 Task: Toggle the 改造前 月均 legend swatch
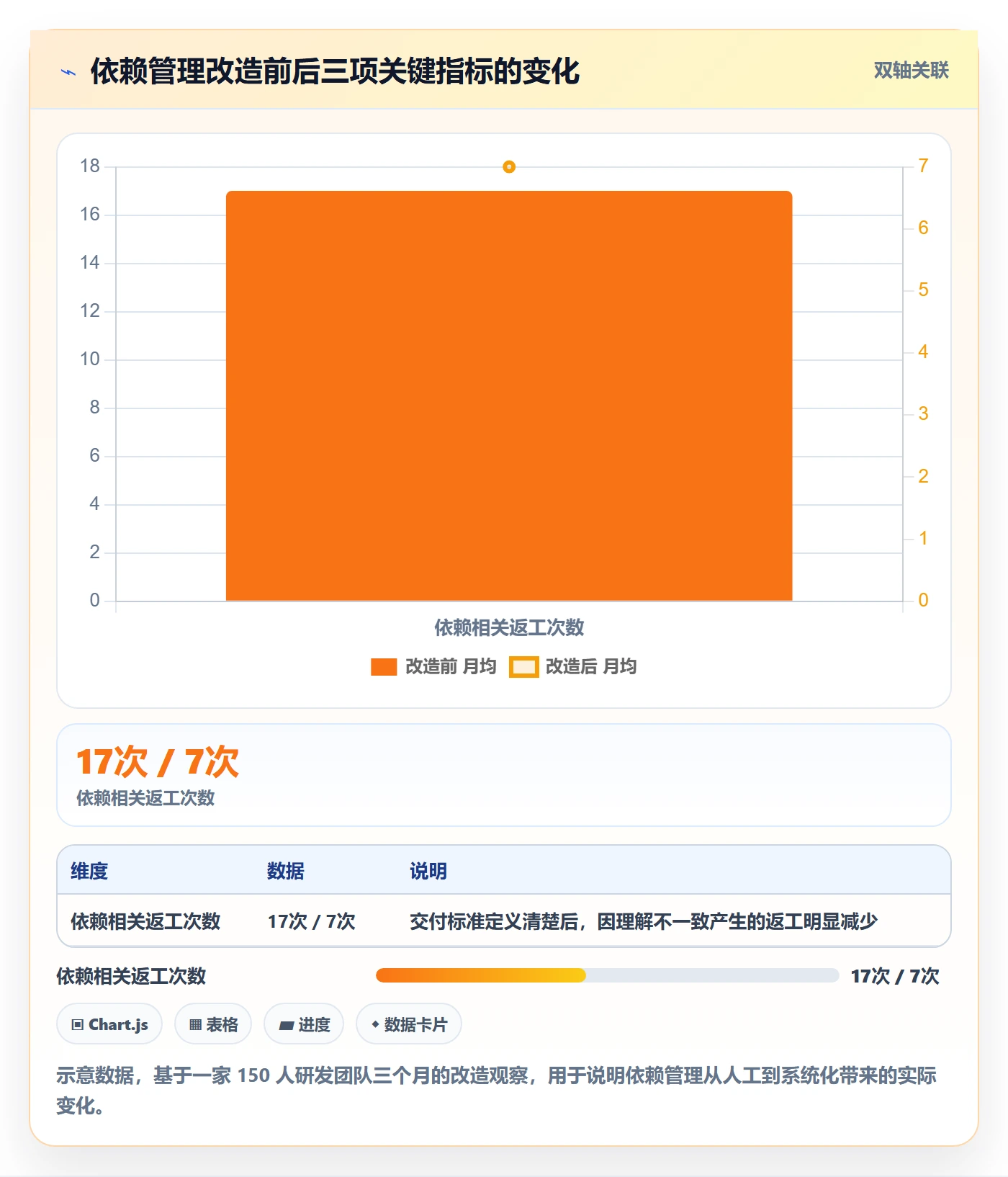pyautogui.click(x=384, y=667)
